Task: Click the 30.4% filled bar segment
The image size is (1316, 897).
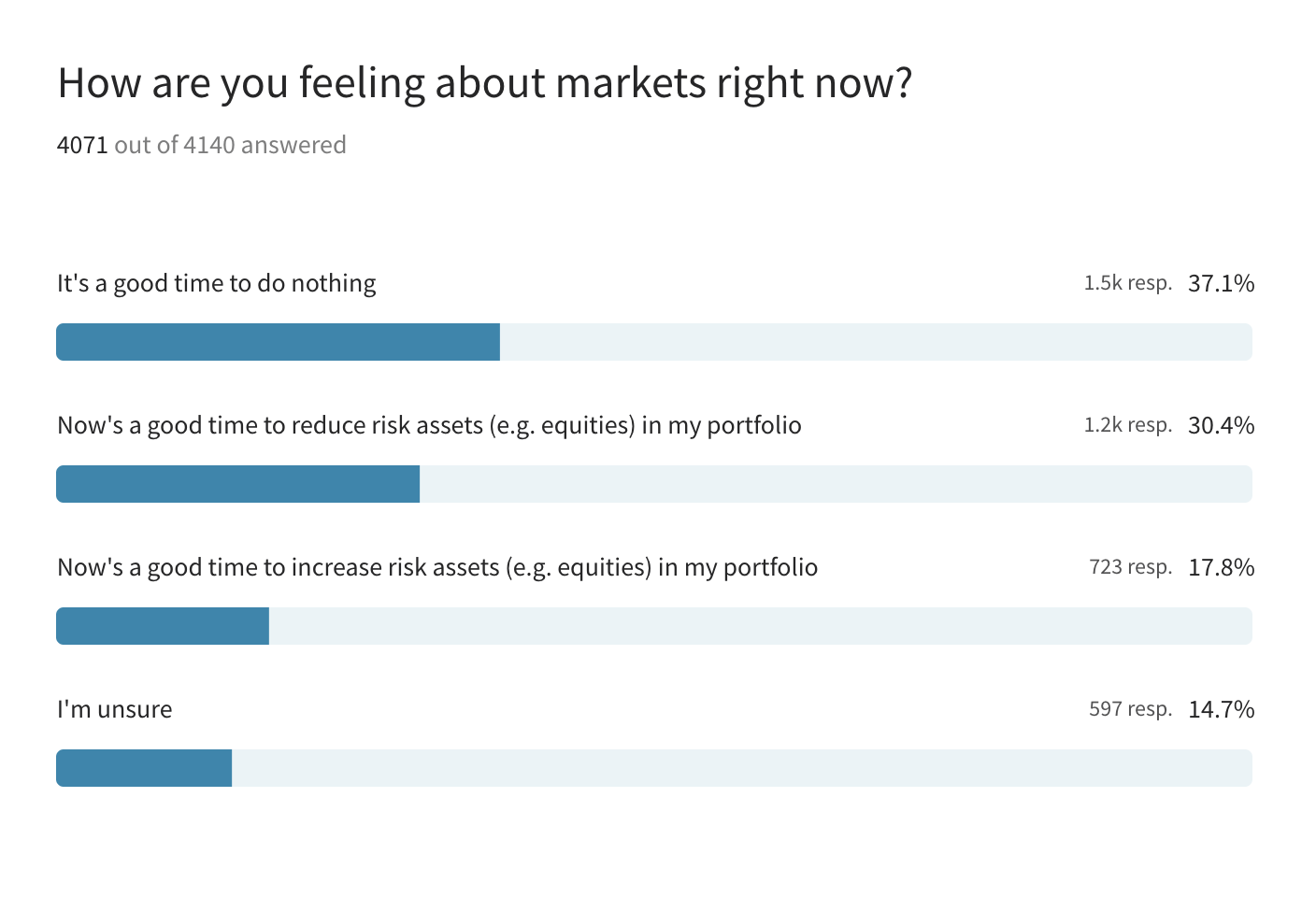Action: [x=237, y=484]
